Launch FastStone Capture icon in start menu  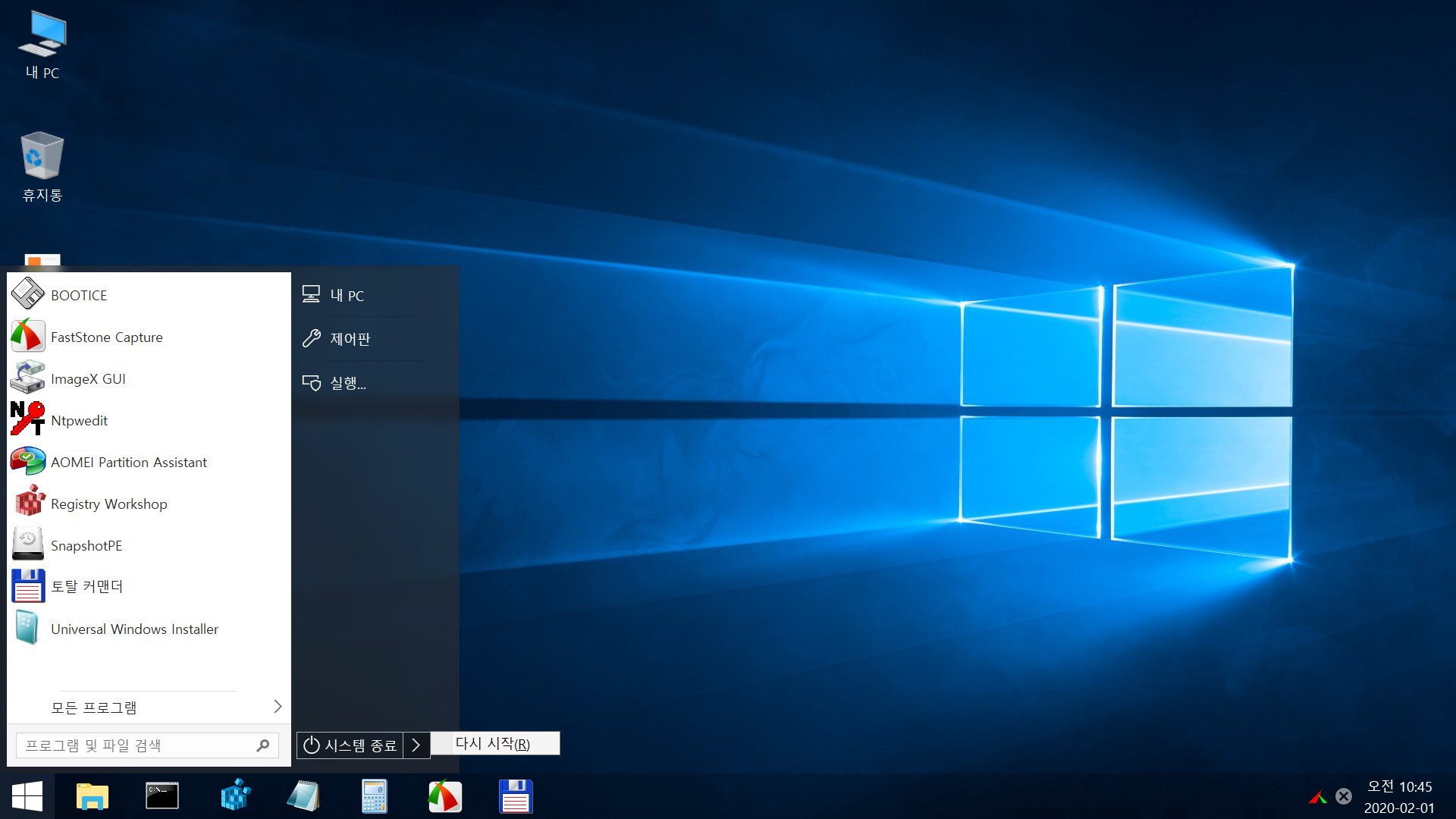point(28,336)
